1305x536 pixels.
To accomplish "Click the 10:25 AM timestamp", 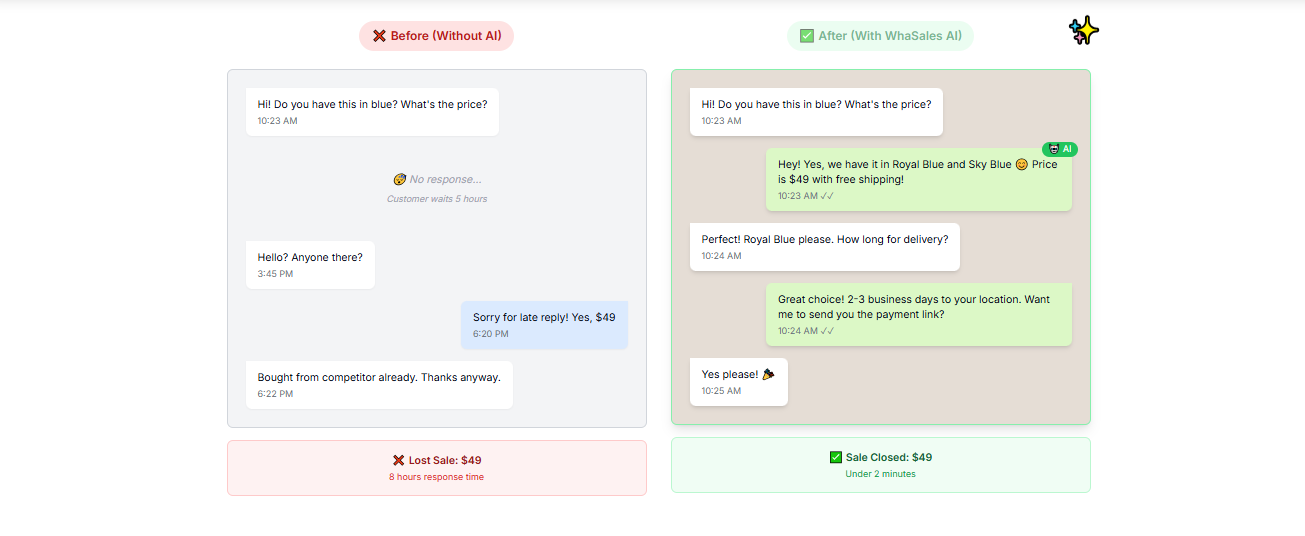I will click(721, 391).
